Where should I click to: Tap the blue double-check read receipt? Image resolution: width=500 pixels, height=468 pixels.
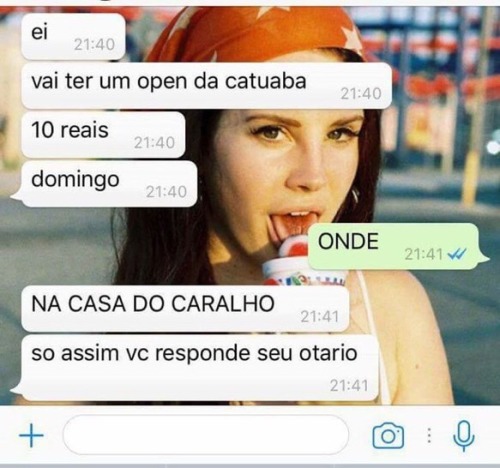pos(456,255)
